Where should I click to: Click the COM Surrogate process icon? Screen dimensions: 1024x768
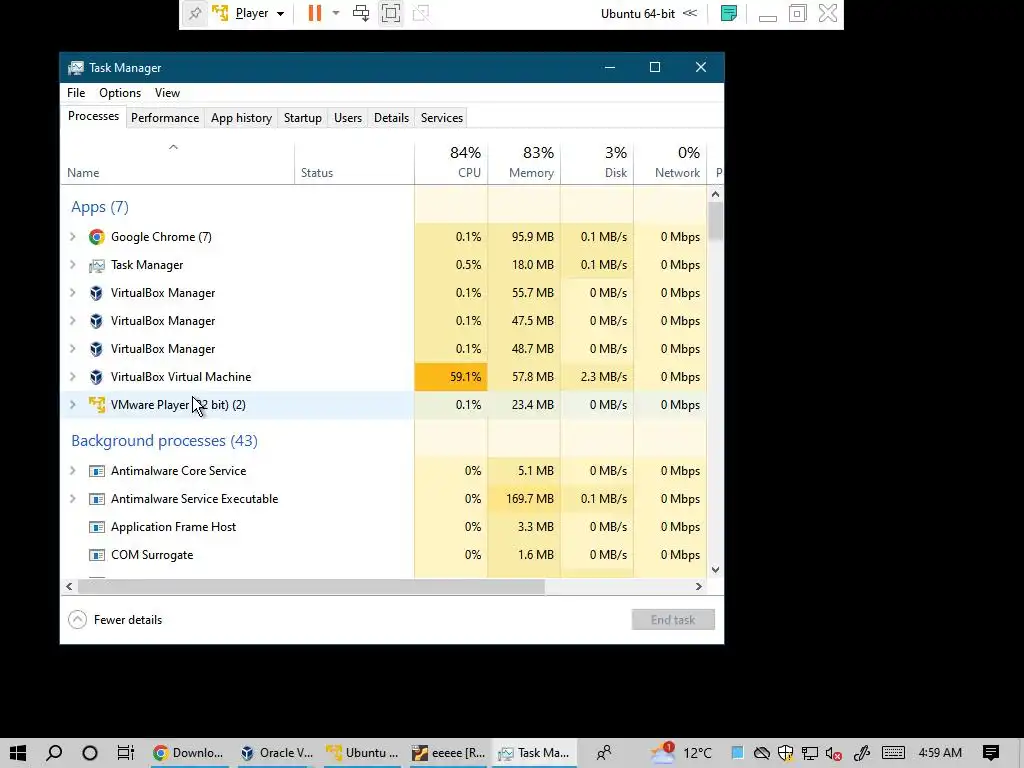[x=97, y=555]
